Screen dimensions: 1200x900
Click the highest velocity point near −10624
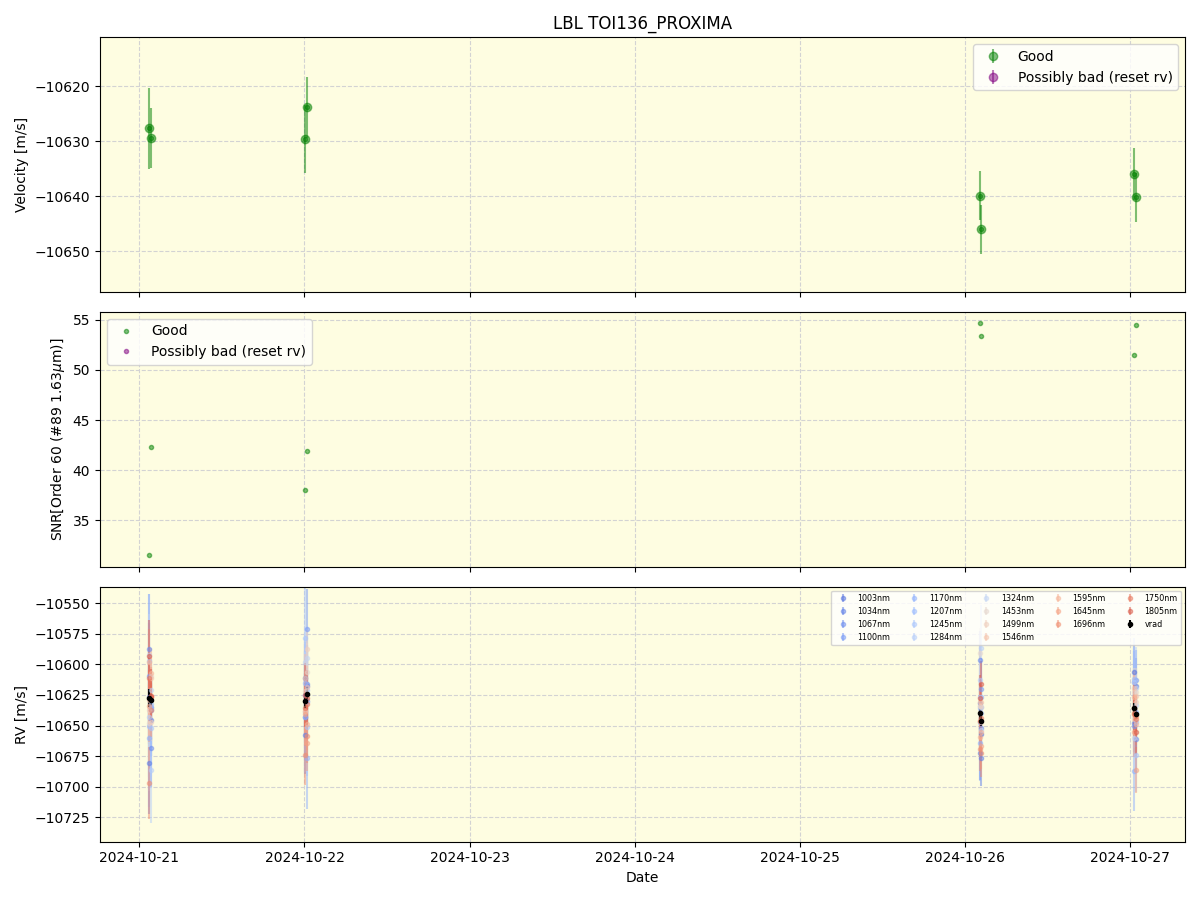(307, 107)
